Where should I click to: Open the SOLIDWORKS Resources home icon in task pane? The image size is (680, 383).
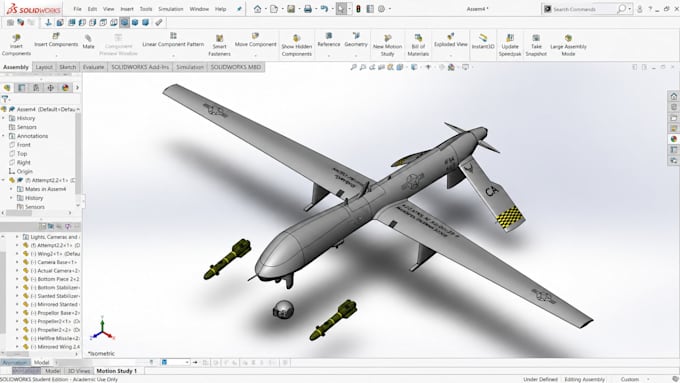point(673,96)
